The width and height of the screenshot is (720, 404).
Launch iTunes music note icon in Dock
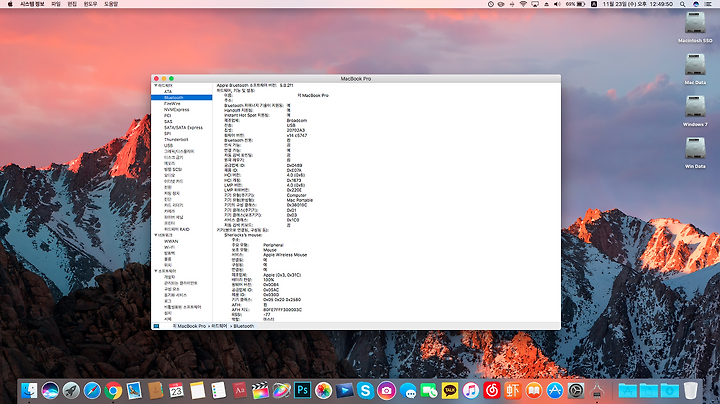coord(471,391)
